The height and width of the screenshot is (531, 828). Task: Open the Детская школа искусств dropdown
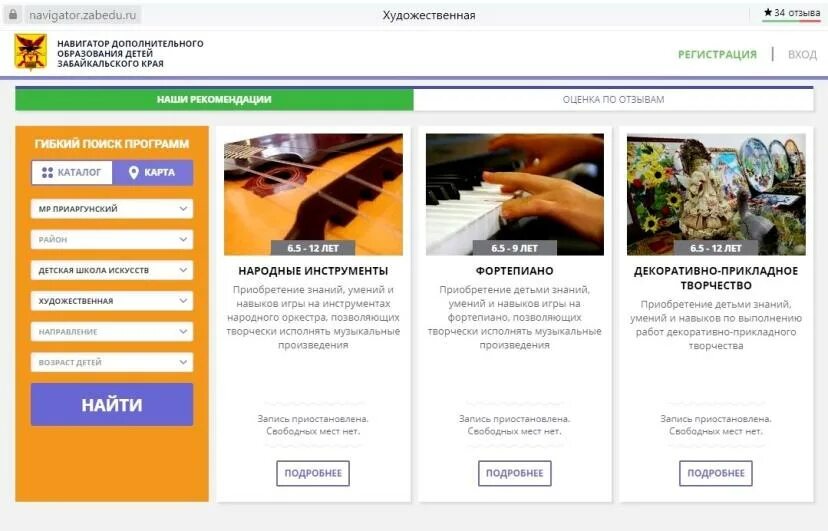112,270
